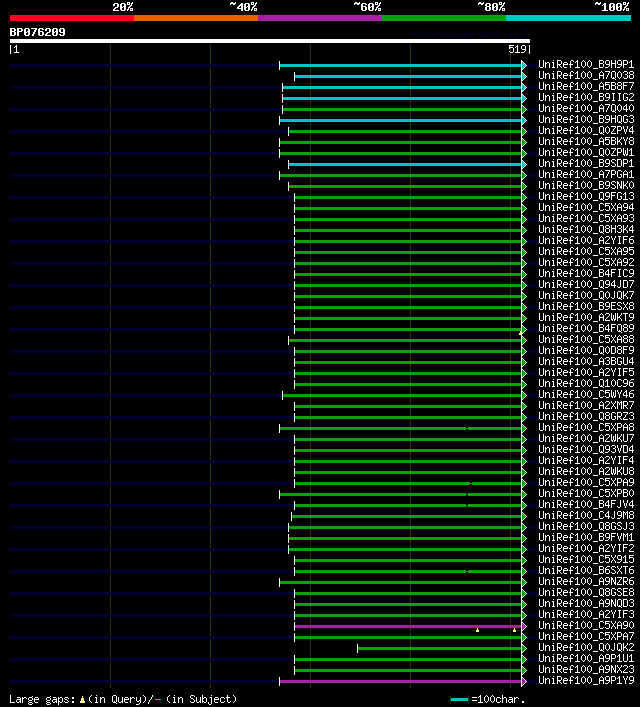Select the label UniRef100_B9SDP1

pyautogui.click(x=586, y=163)
